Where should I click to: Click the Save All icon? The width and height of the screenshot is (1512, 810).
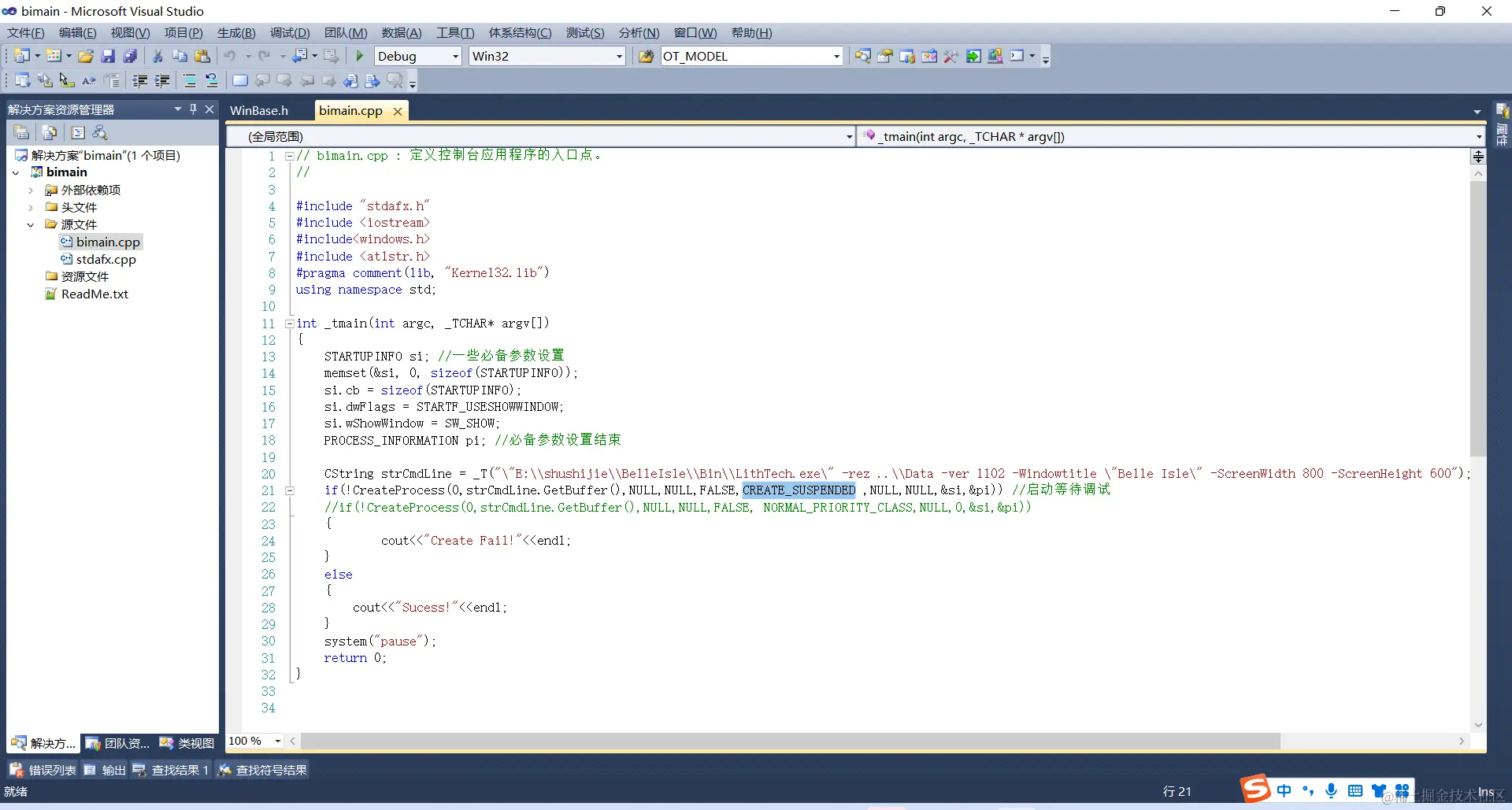pyautogui.click(x=131, y=56)
